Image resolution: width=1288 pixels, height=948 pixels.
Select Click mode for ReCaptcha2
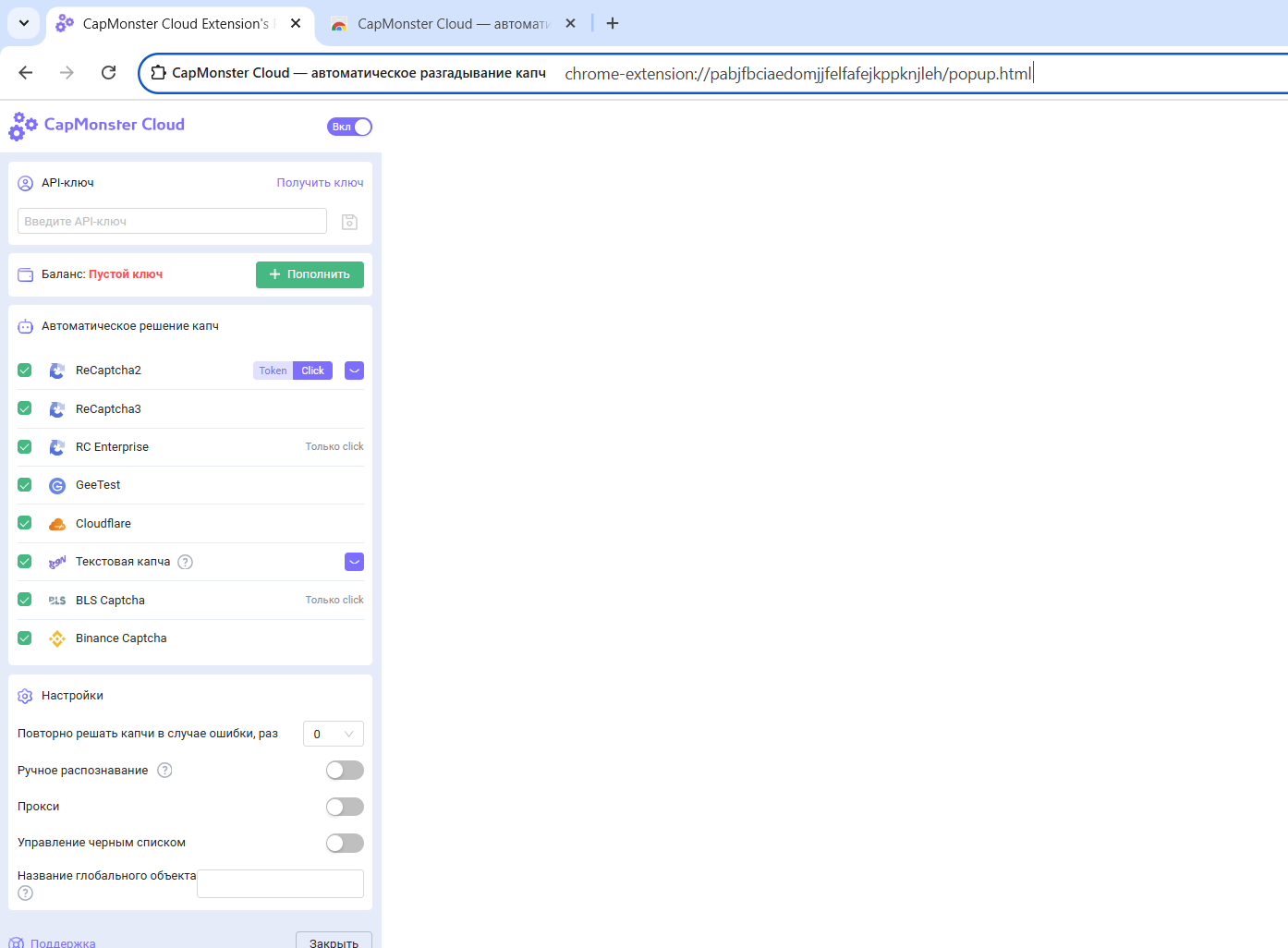(x=312, y=371)
